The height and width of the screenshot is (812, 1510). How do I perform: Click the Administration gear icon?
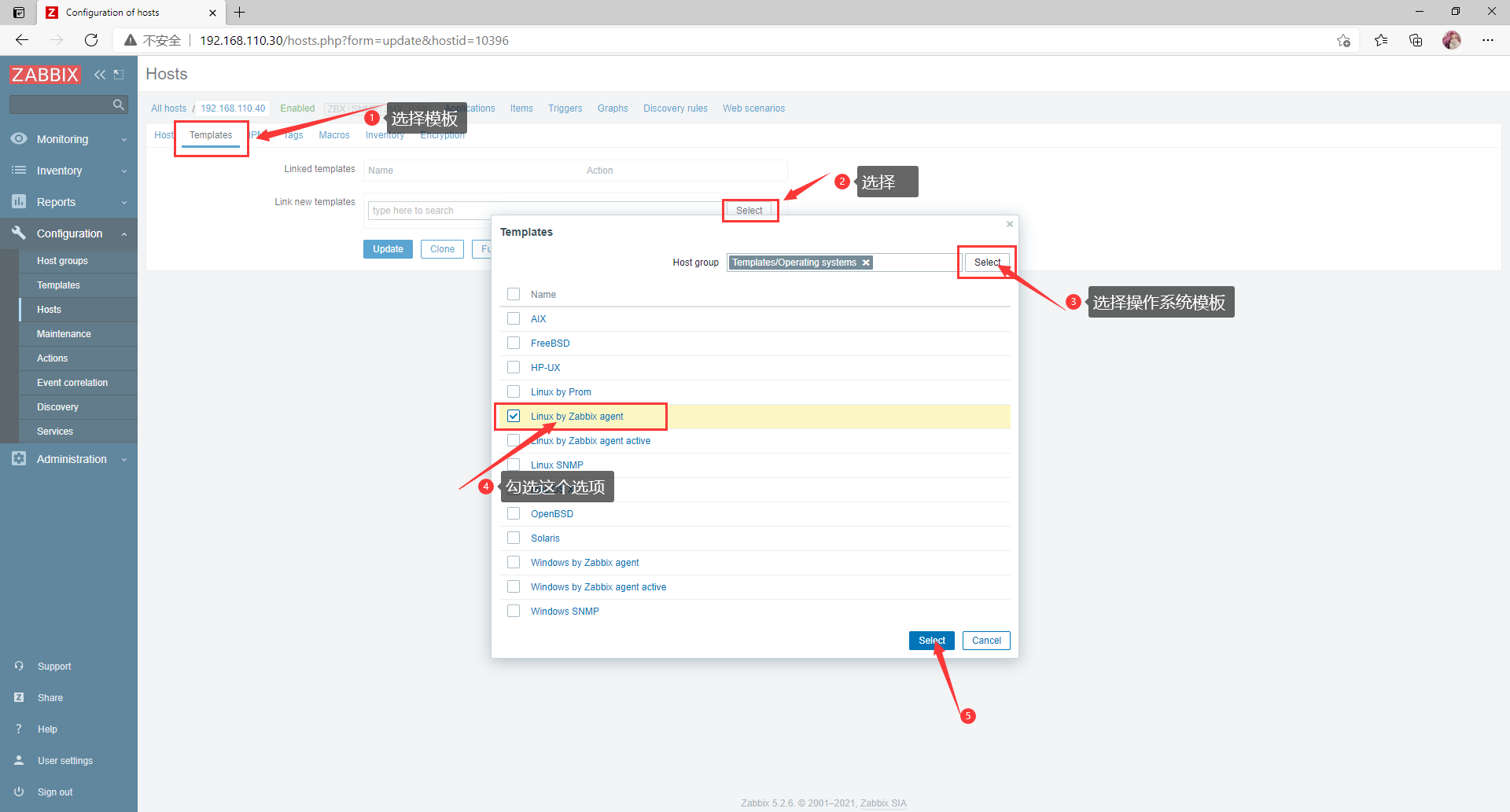[x=19, y=458]
